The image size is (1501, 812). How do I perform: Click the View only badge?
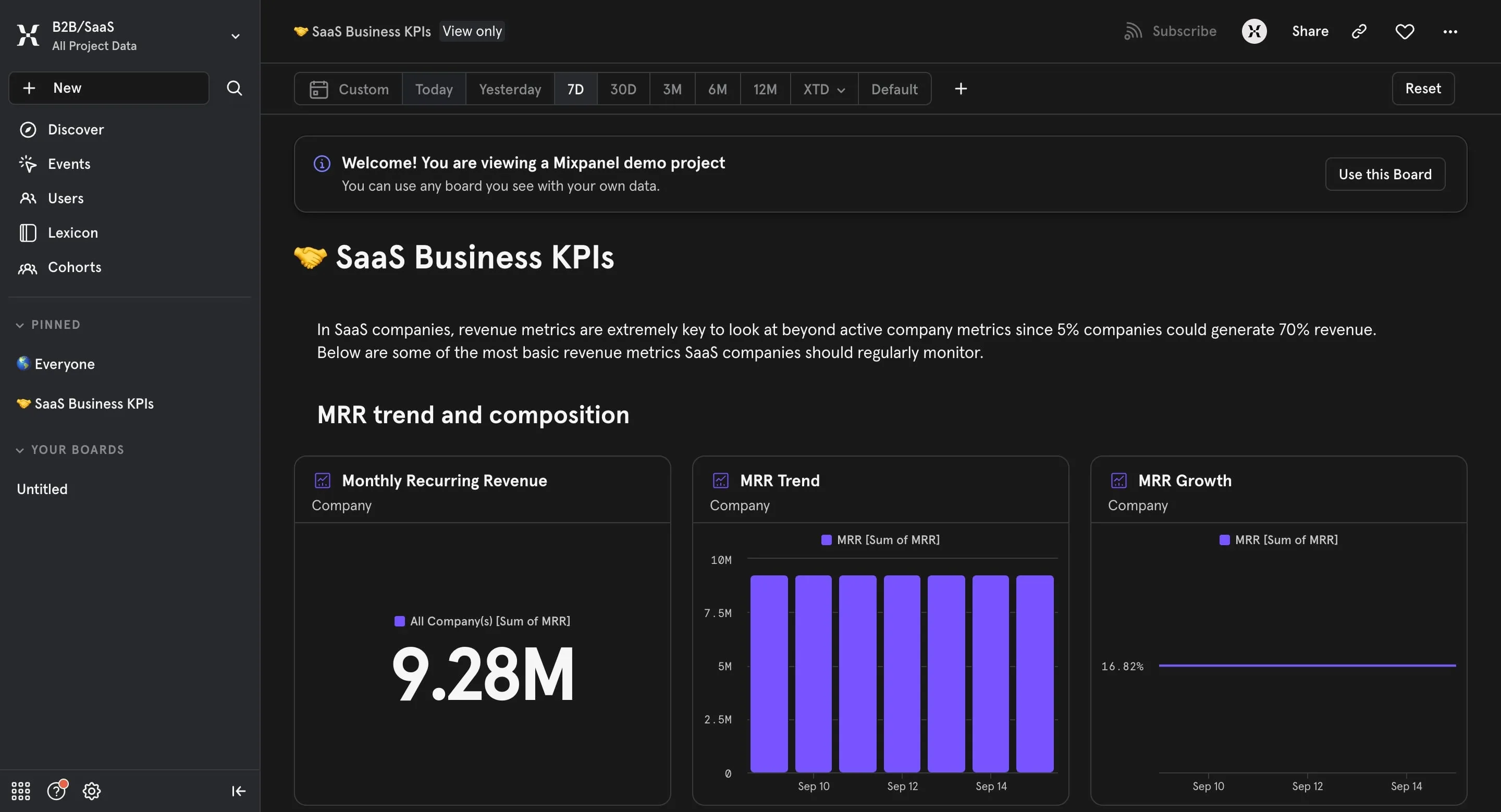[472, 31]
